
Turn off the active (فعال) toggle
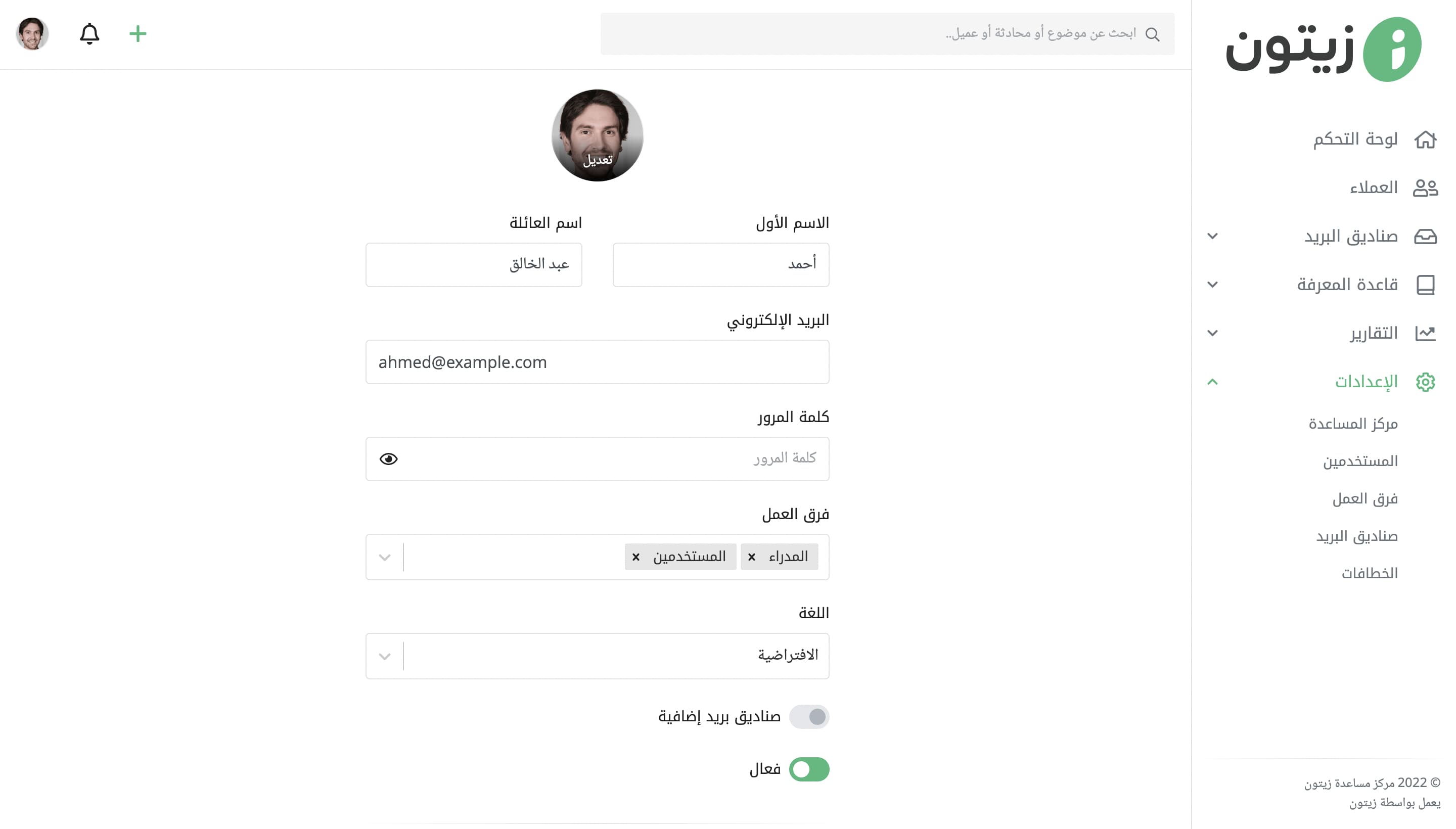[x=809, y=769]
